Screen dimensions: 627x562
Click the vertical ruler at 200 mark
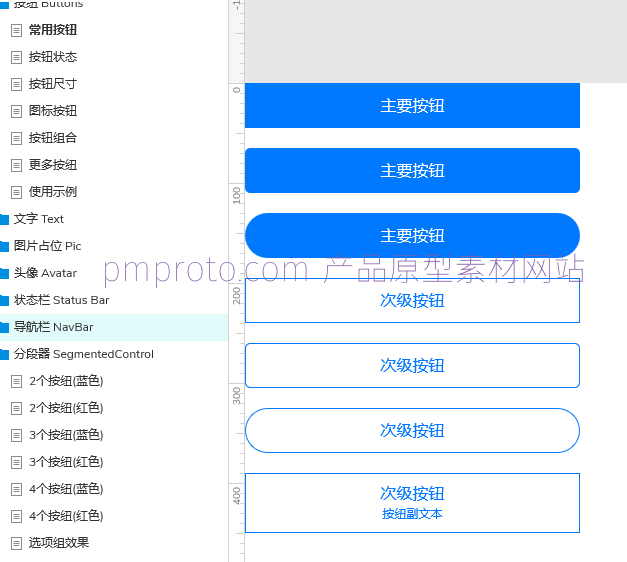coord(236,294)
